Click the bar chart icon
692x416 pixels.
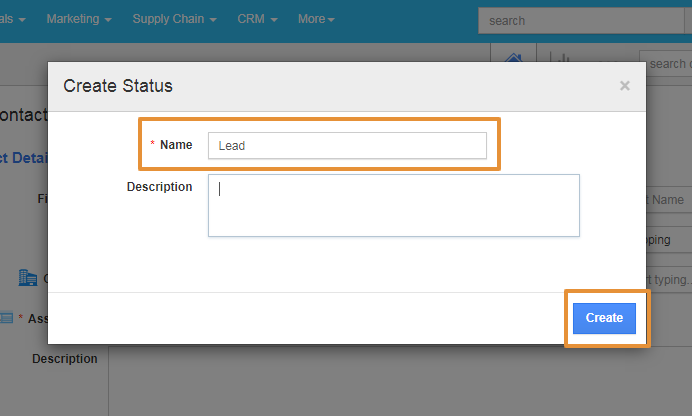coord(563,60)
